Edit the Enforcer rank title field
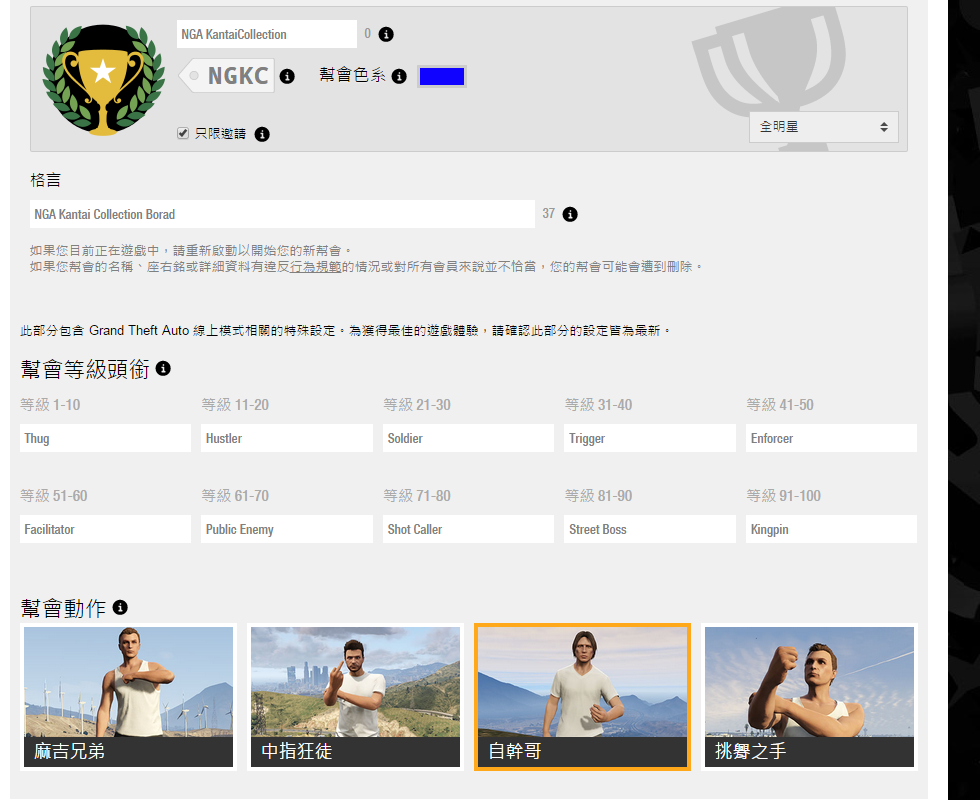The image size is (980, 800). 831,438
